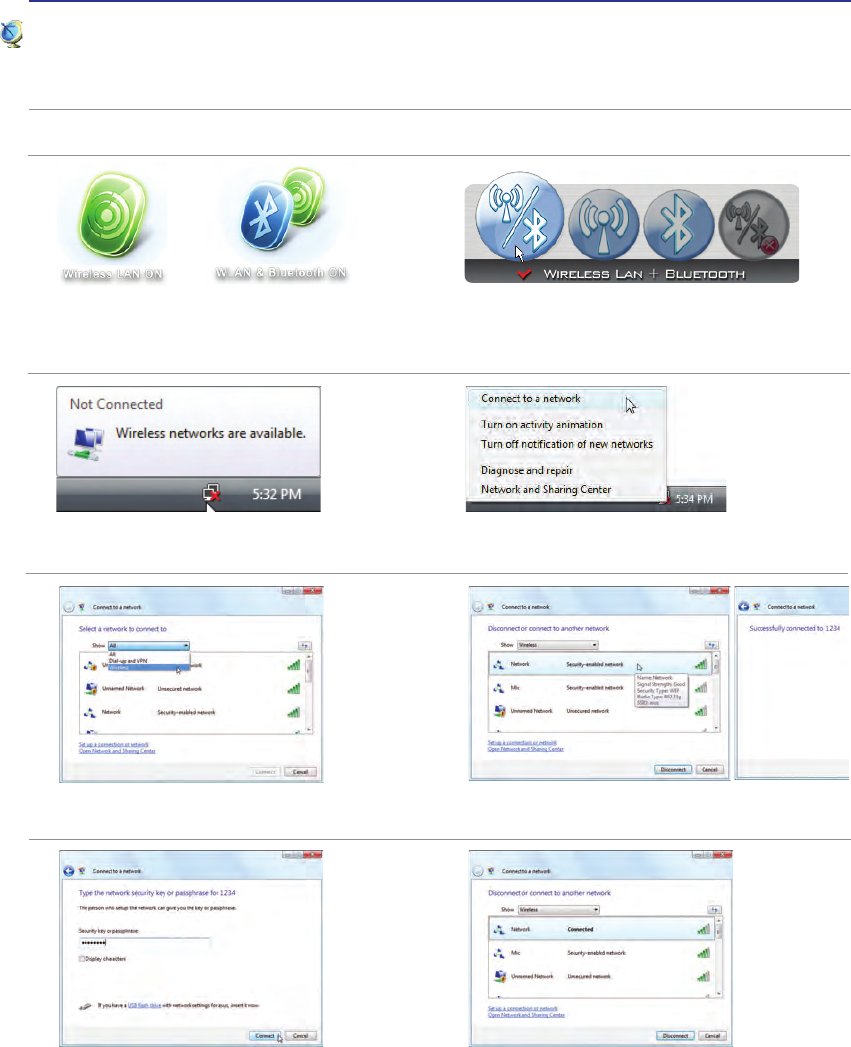The image size is (851, 1047).
Task: Select Turn off notification of new networks
Action: click(566, 444)
